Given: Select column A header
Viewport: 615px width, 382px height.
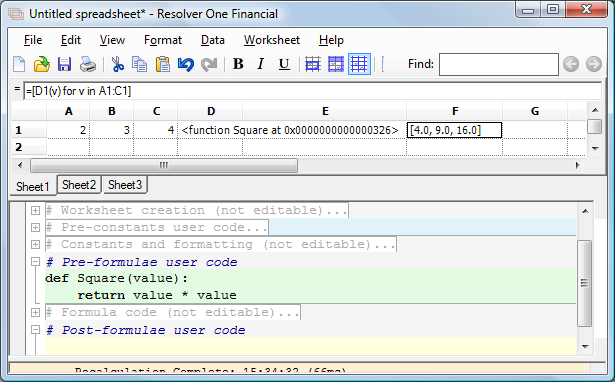Looking at the screenshot, I should [x=69, y=111].
